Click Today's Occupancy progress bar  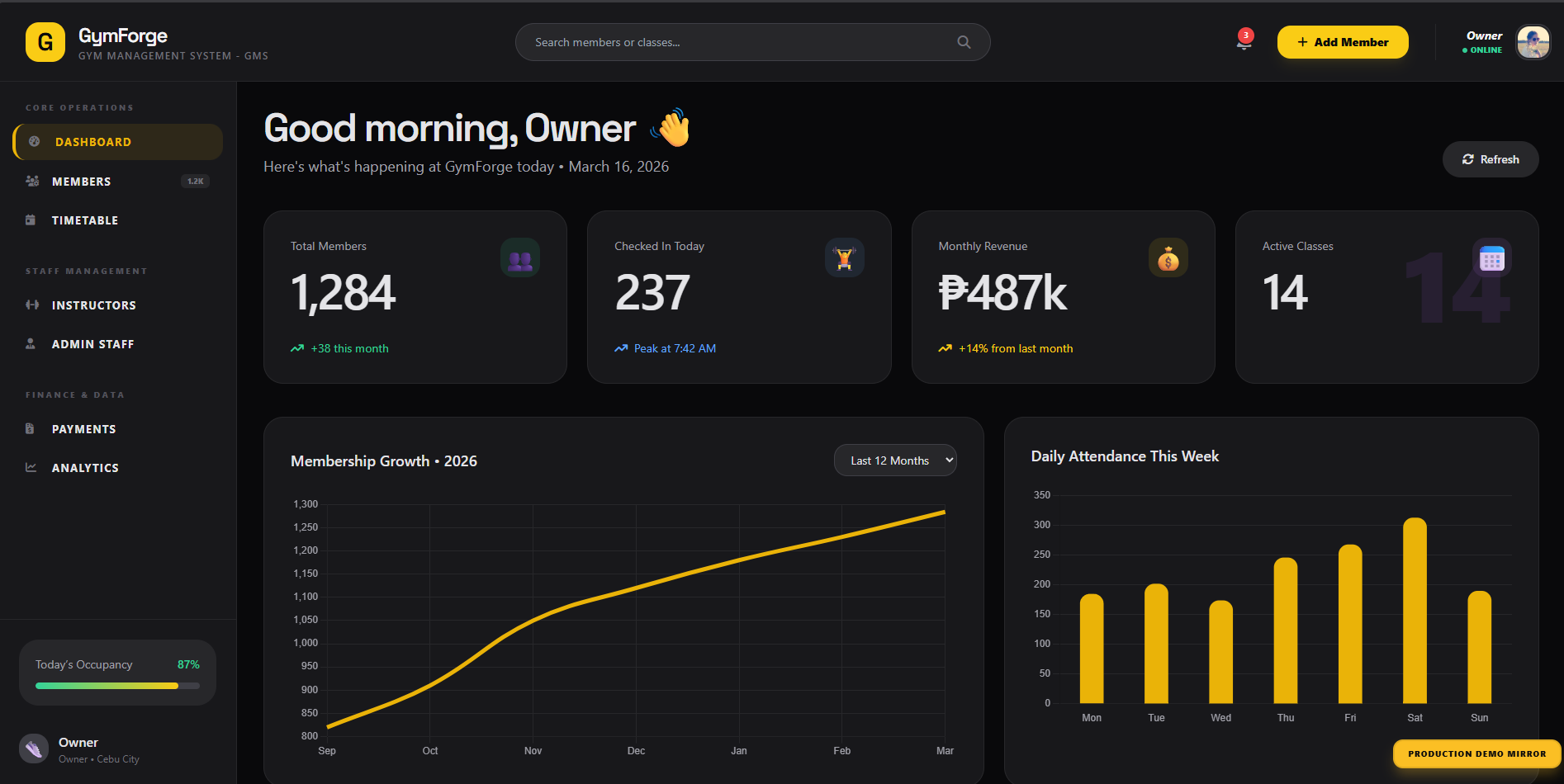[117, 686]
